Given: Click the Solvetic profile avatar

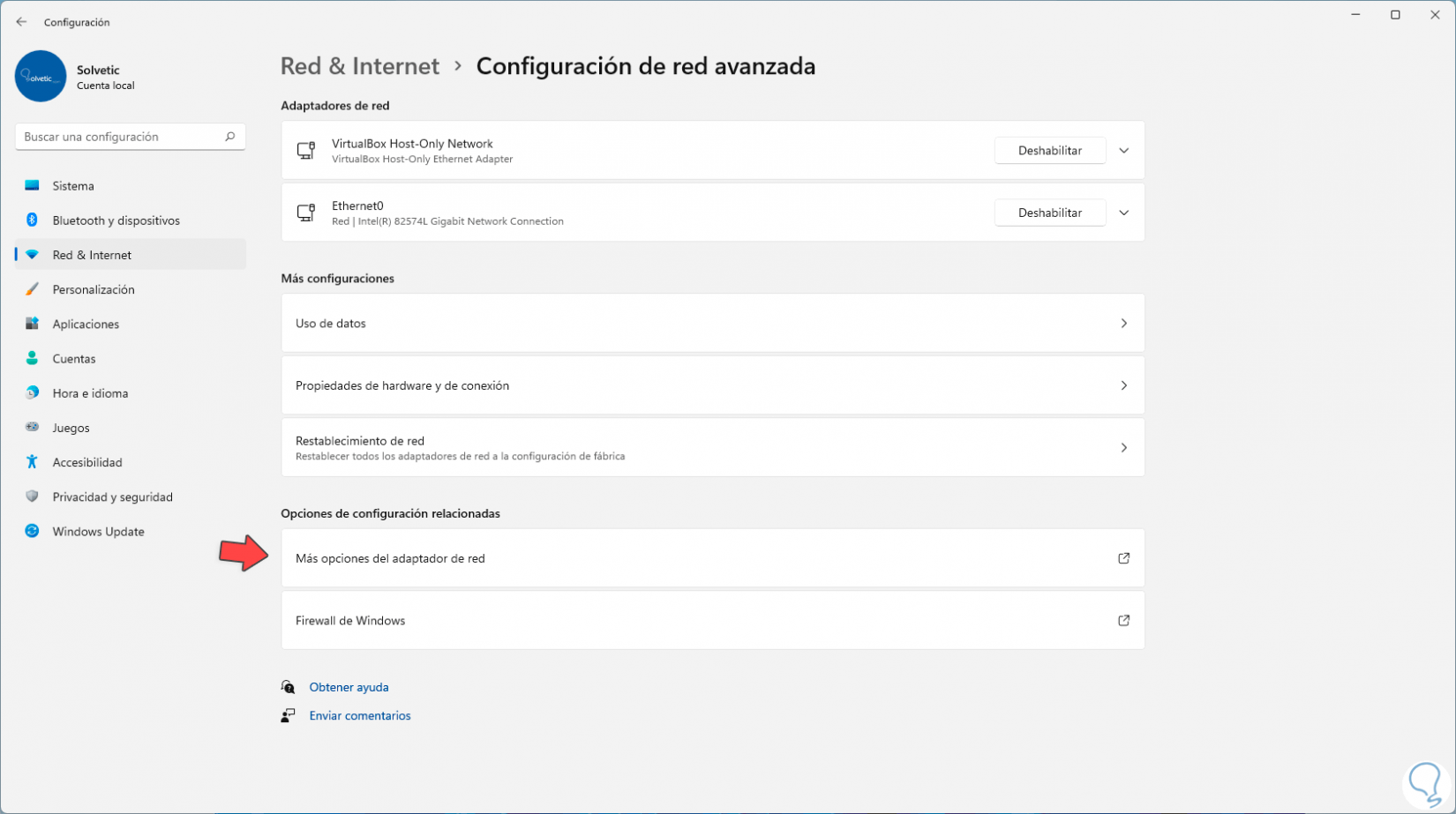Looking at the screenshot, I should point(41,77).
